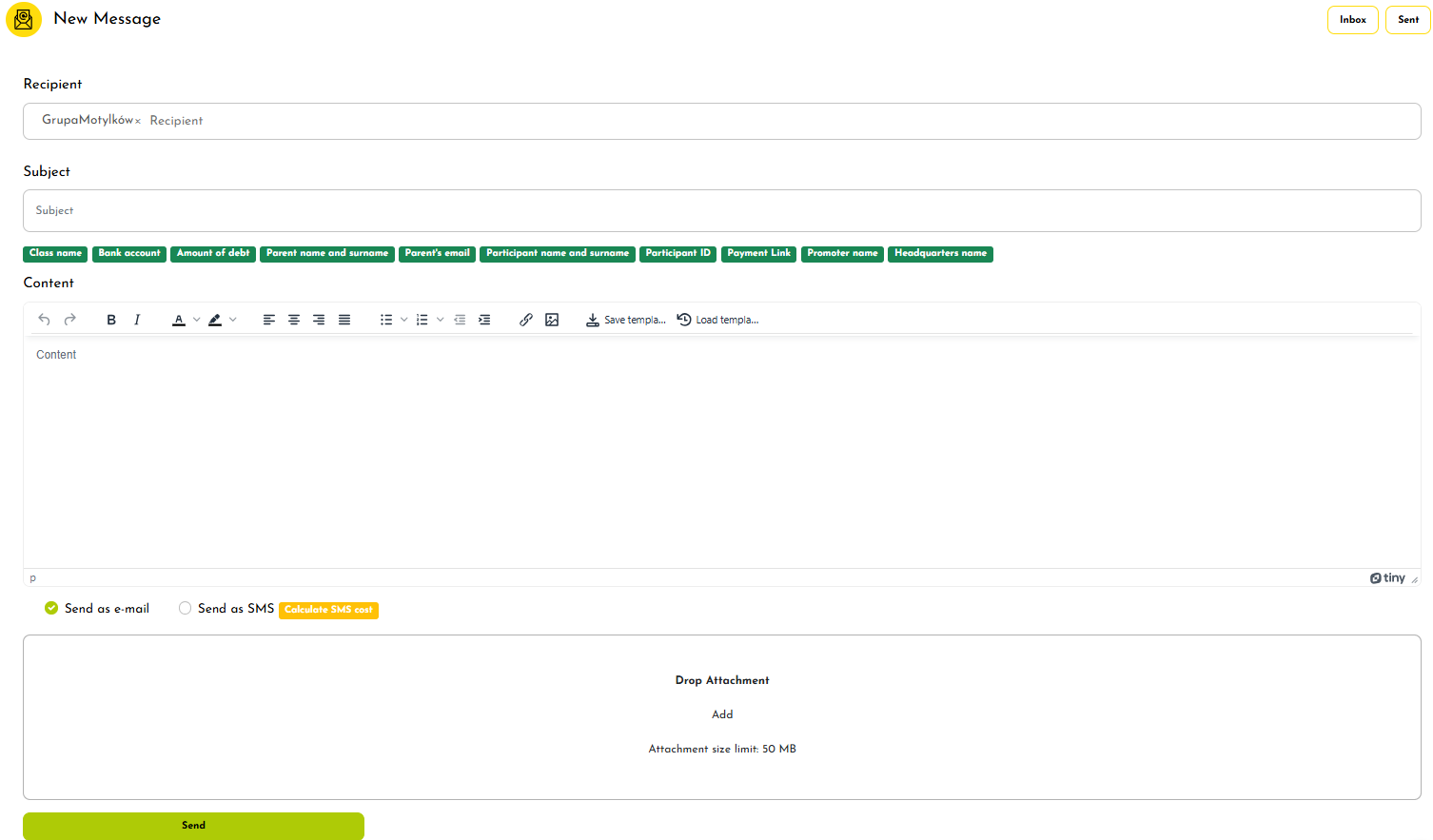Toggle bold formatting
Screen dimensions: 1433x840
tap(111, 320)
